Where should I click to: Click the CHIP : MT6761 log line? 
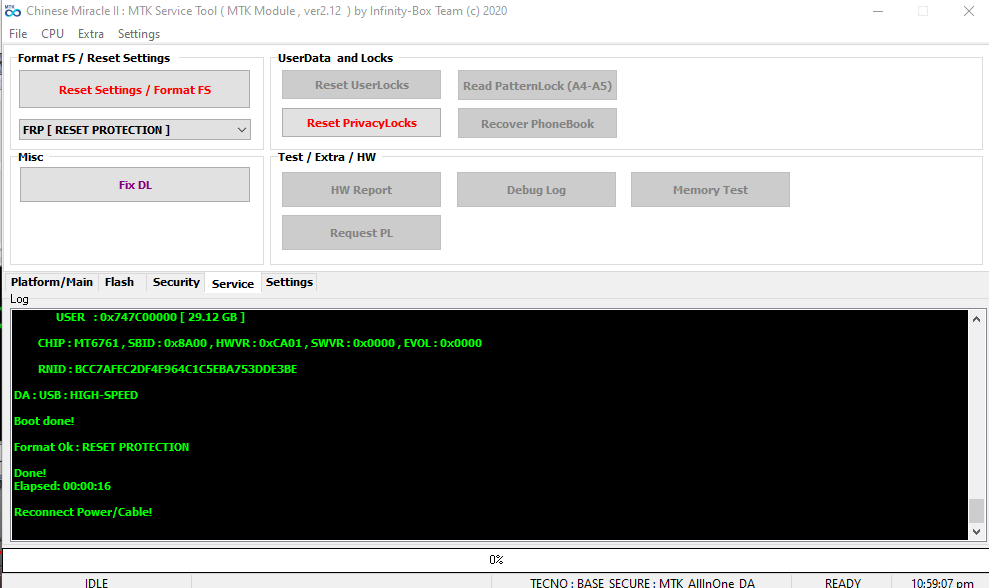coord(260,343)
